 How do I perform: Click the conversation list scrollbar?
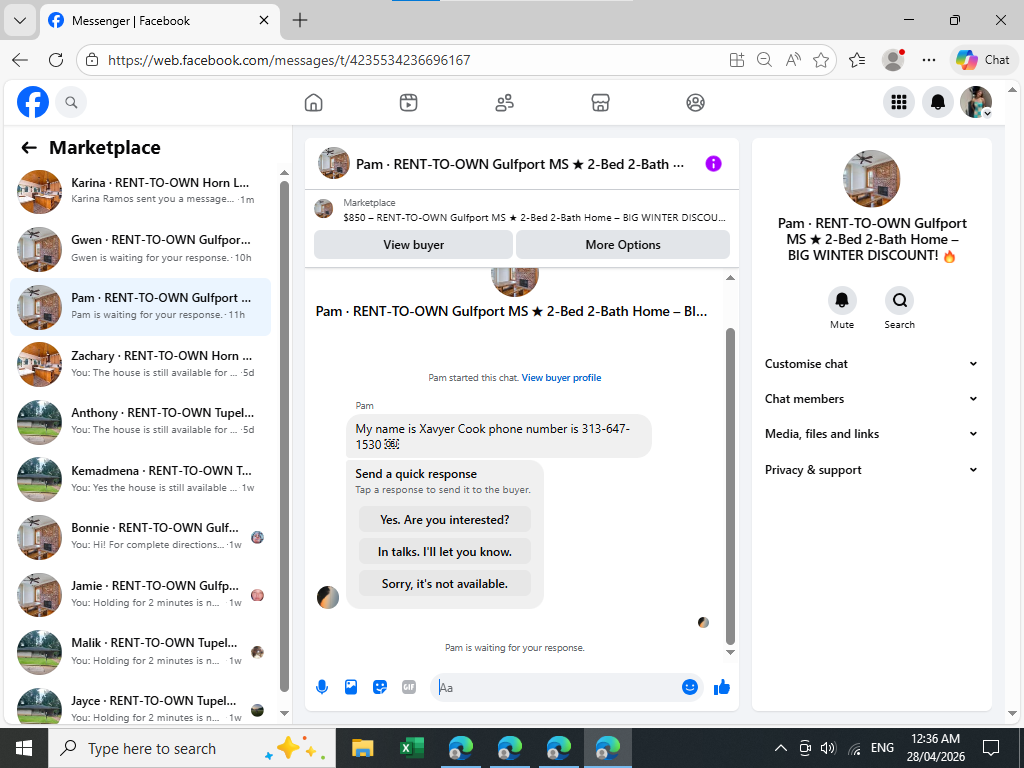284,436
